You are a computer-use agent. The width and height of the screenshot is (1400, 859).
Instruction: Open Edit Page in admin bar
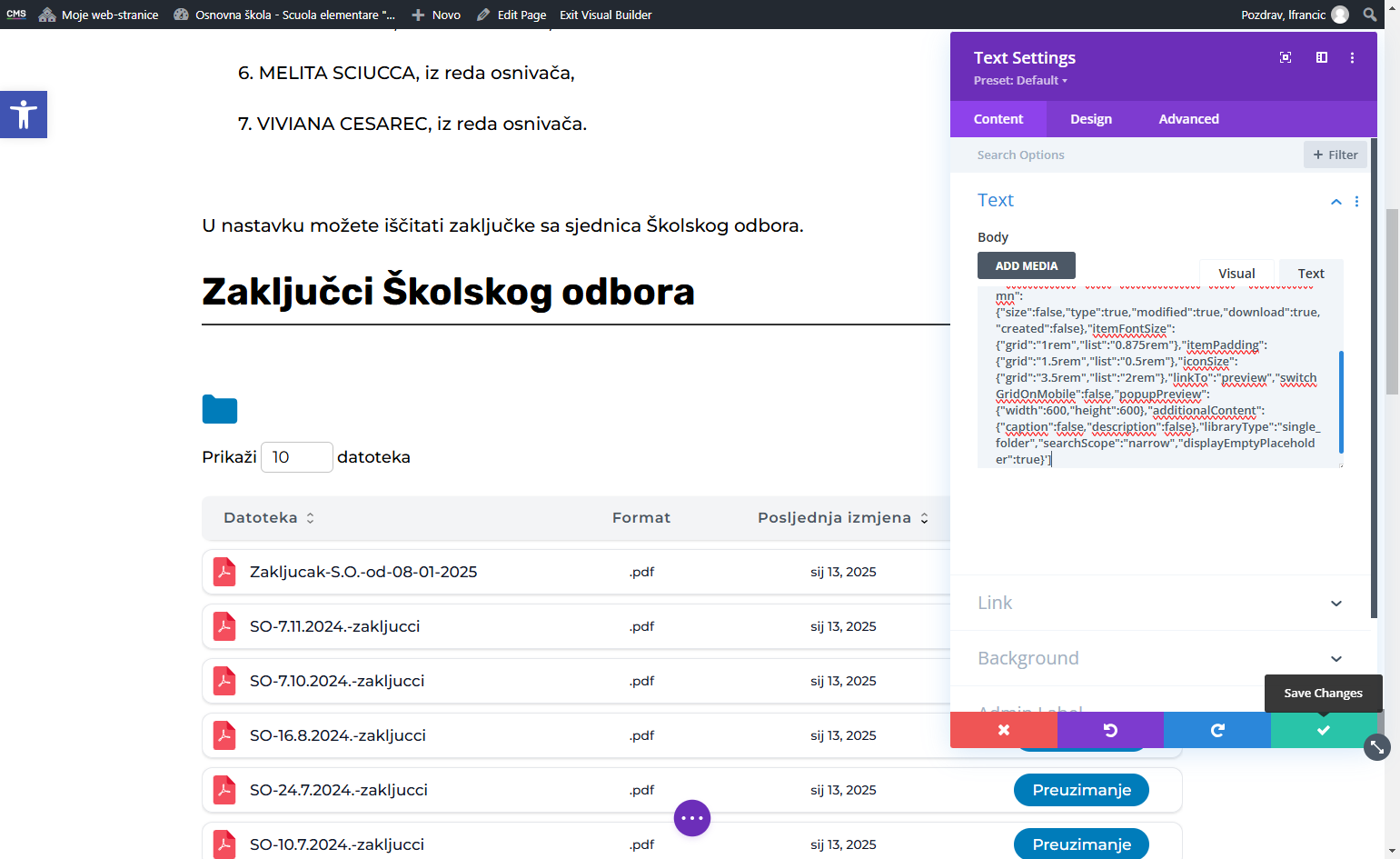point(511,15)
